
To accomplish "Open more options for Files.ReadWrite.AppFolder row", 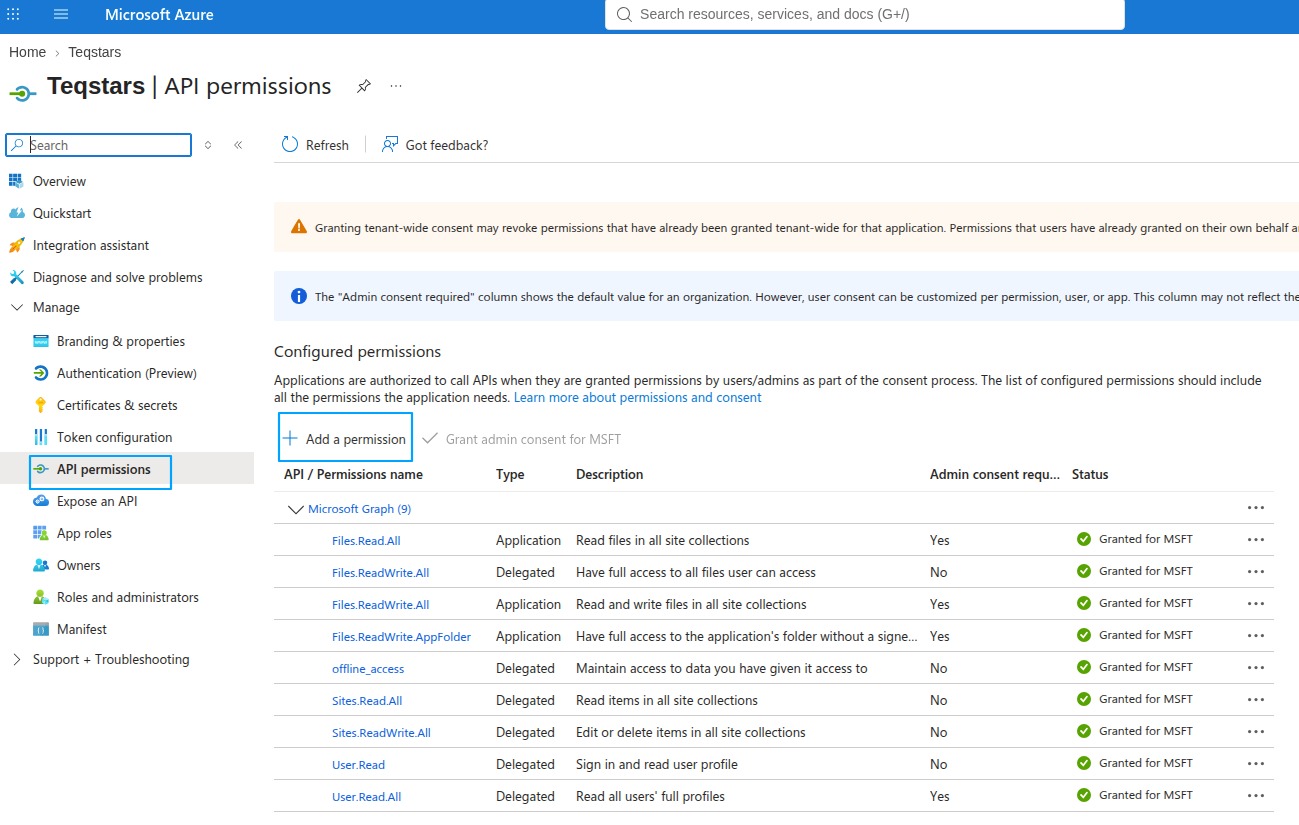I will 1256,636.
